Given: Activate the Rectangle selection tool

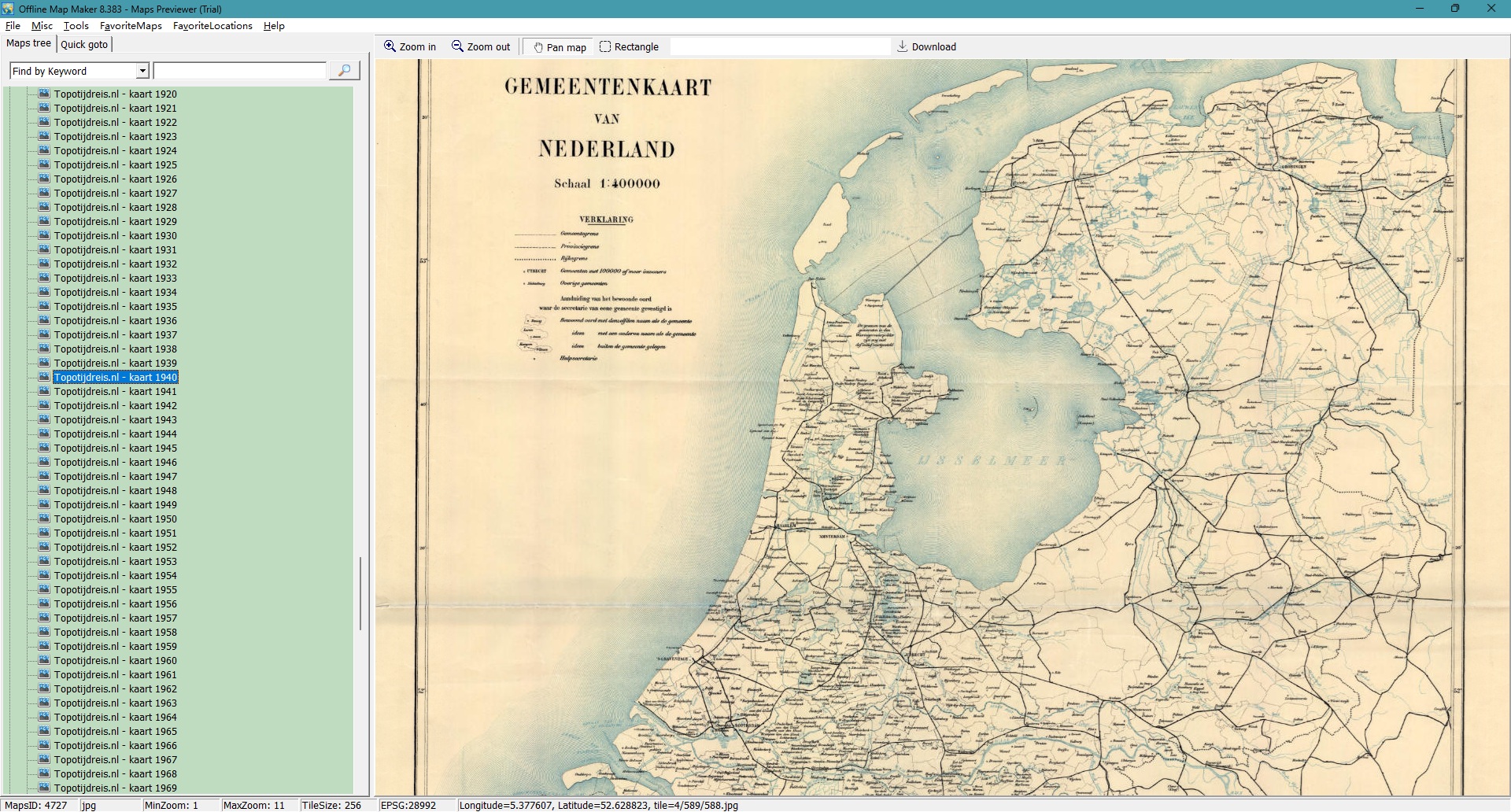Looking at the screenshot, I should (605, 46).
